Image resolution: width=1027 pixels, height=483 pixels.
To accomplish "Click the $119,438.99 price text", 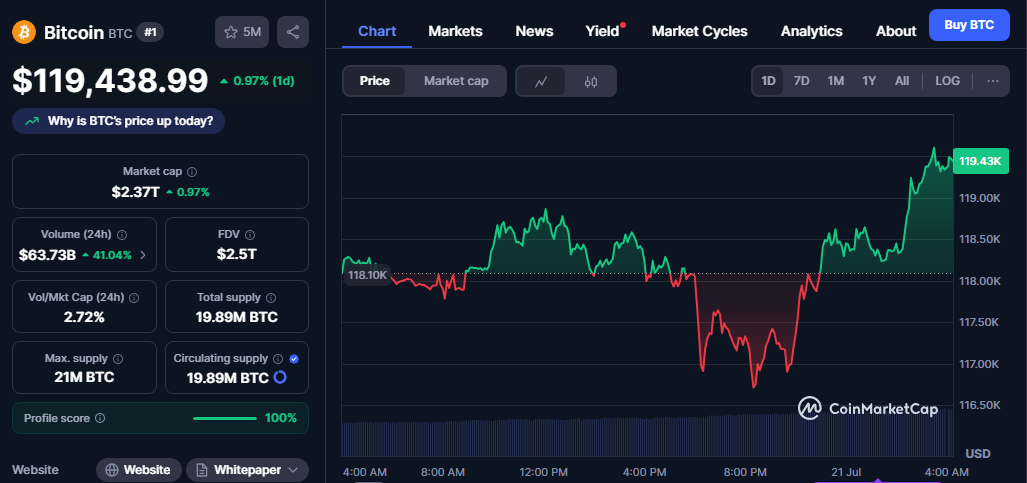I will [x=110, y=81].
